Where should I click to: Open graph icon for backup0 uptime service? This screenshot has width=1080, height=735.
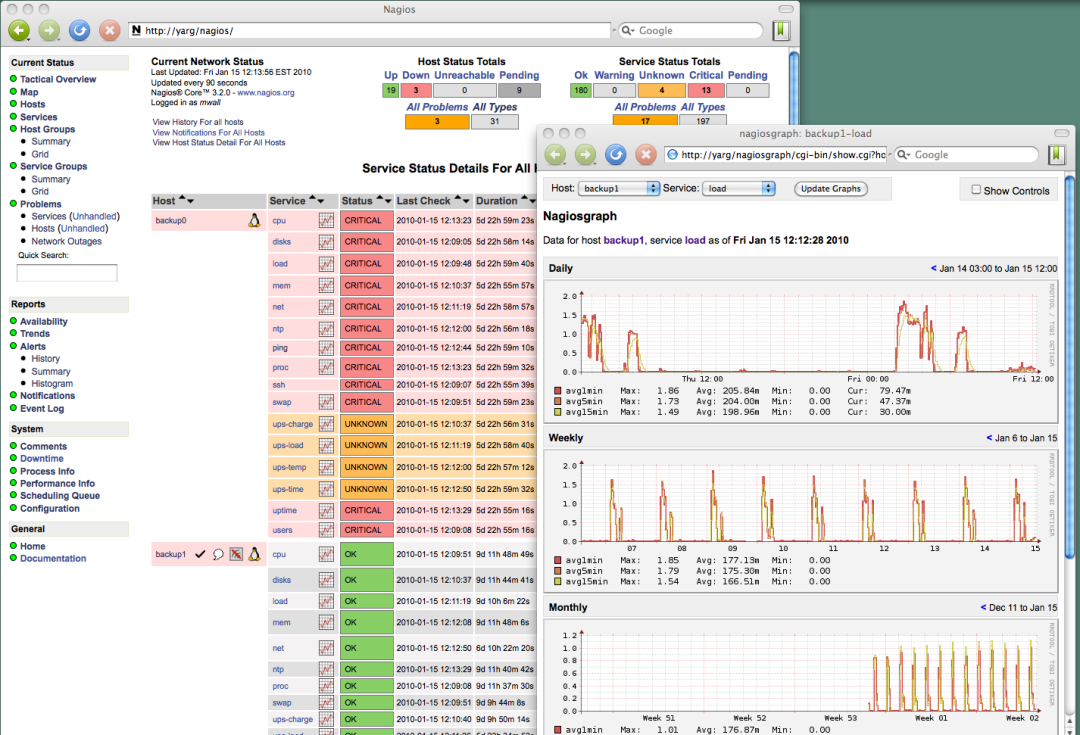click(x=326, y=510)
